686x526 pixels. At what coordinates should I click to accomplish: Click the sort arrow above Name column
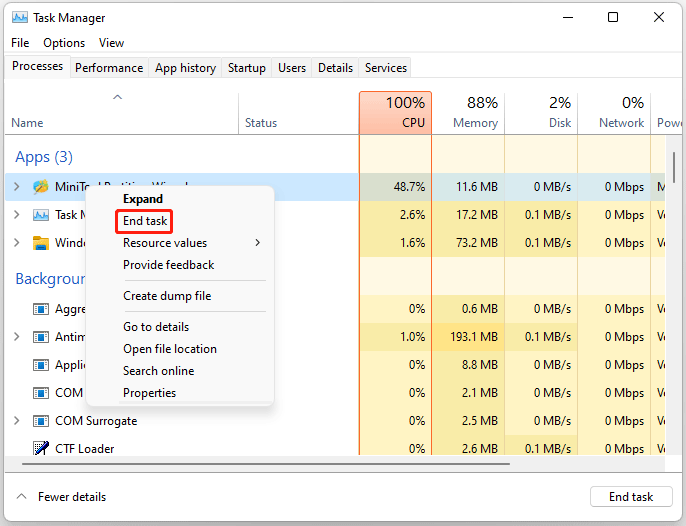click(117, 97)
